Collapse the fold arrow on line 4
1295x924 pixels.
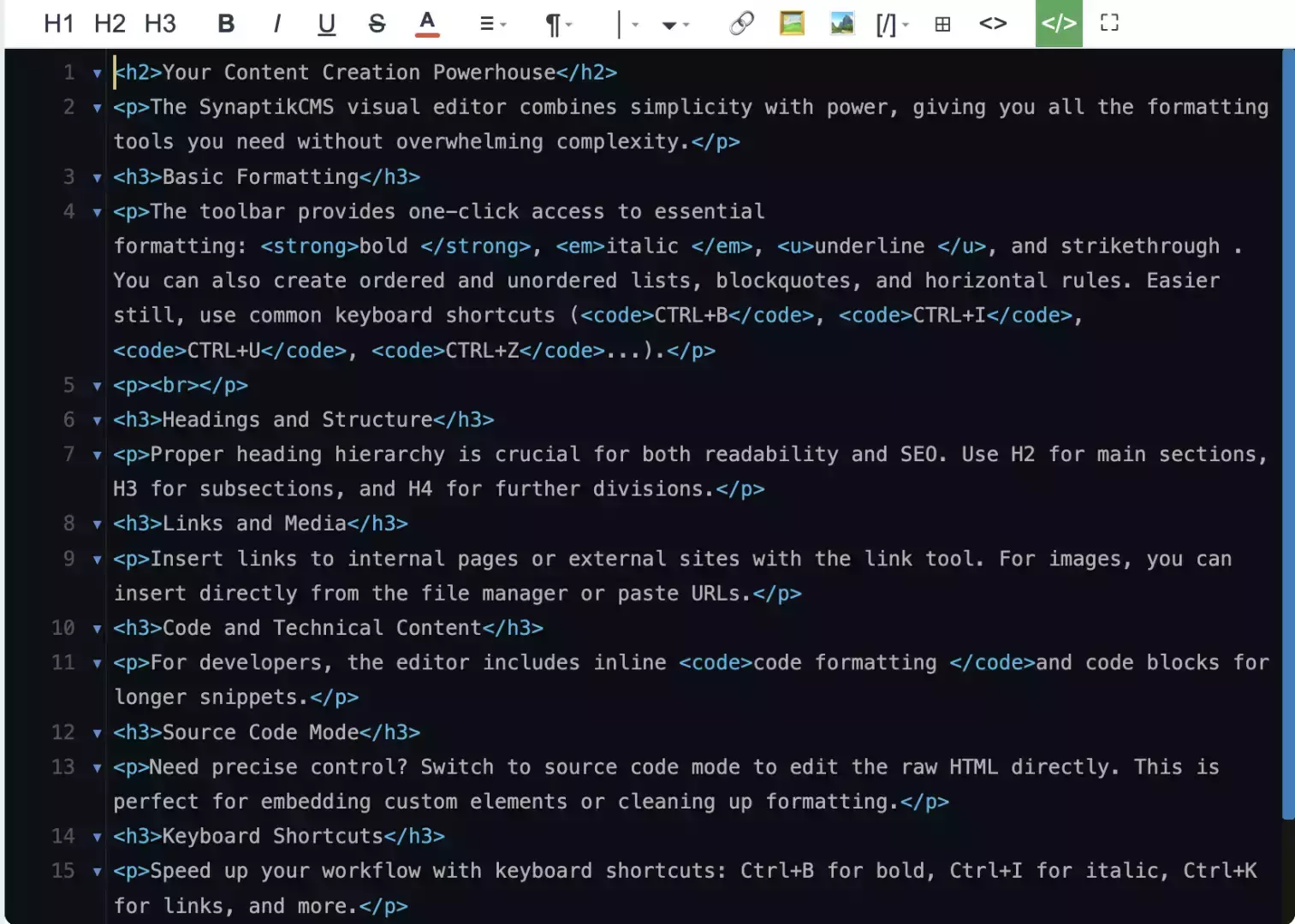(x=97, y=212)
